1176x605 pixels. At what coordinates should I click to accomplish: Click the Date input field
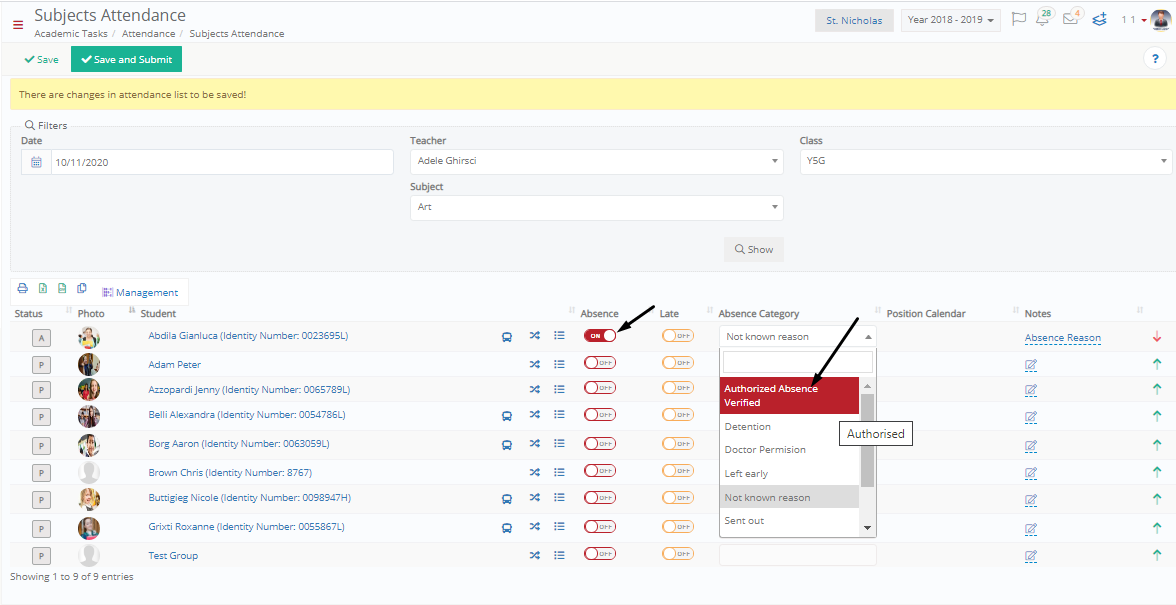[222, 162]
